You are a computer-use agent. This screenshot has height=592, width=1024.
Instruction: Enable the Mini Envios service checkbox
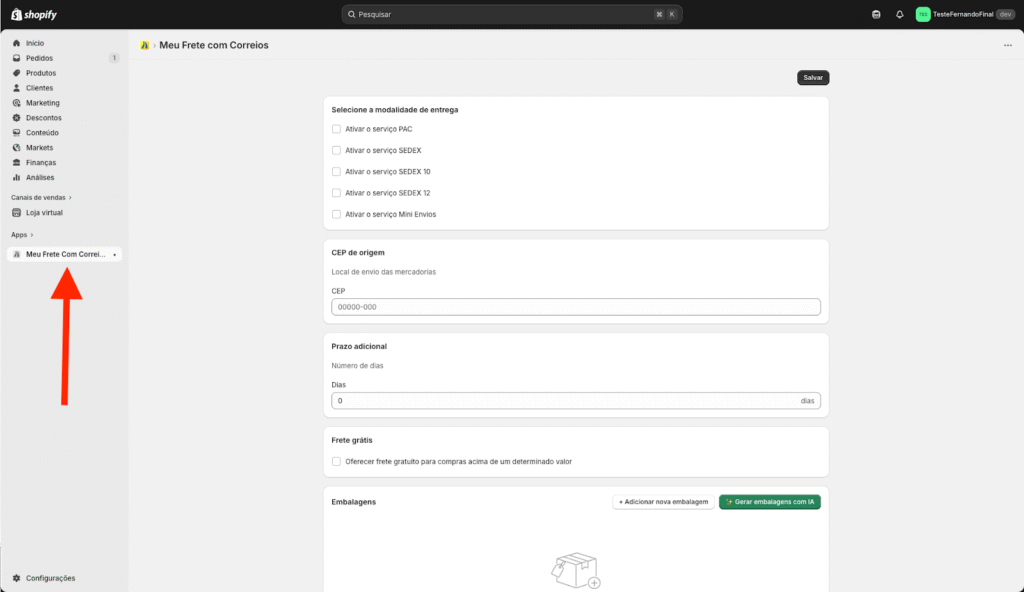(336, 214)
